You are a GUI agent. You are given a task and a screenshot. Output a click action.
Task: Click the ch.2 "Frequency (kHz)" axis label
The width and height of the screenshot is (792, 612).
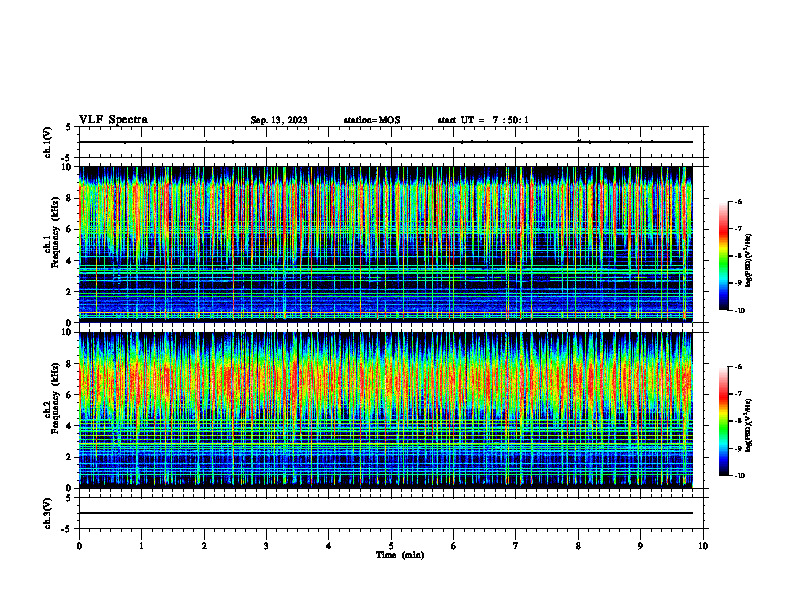click(x=55, y=398)
